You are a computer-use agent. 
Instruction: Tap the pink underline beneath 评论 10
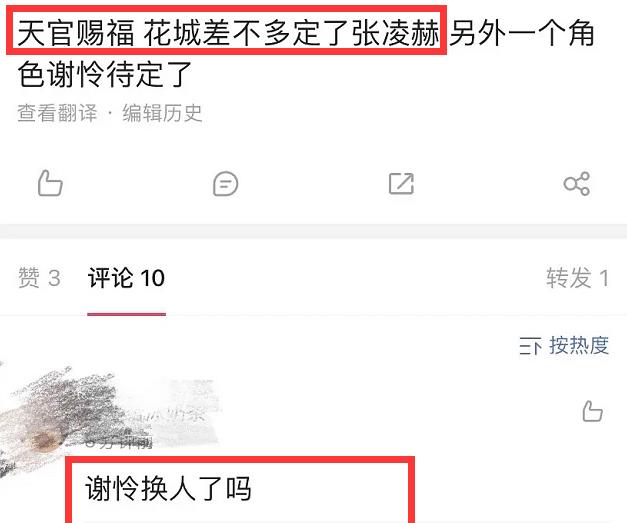point(126,314)
